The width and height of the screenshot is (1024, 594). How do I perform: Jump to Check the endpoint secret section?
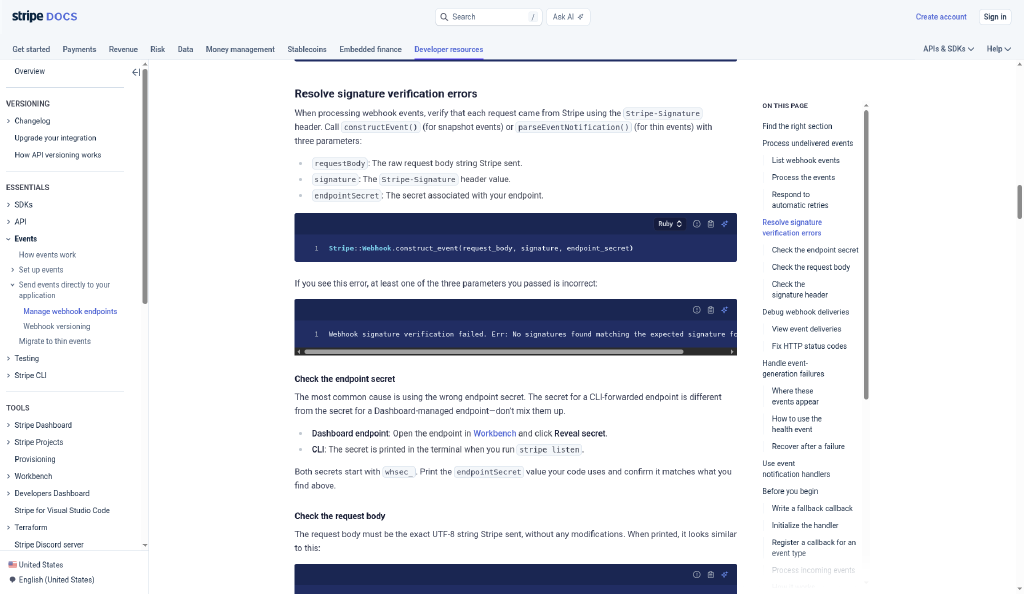click(x=815, y=250)
